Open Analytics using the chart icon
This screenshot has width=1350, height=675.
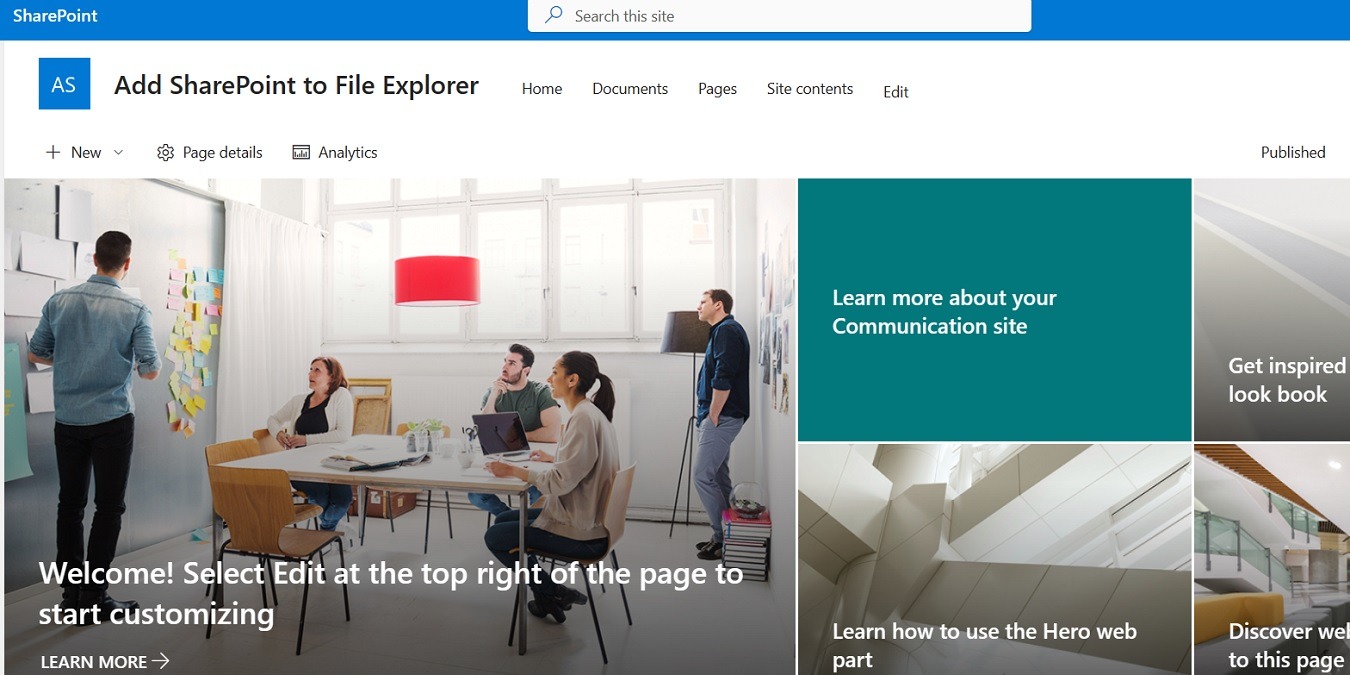point(301,151)
